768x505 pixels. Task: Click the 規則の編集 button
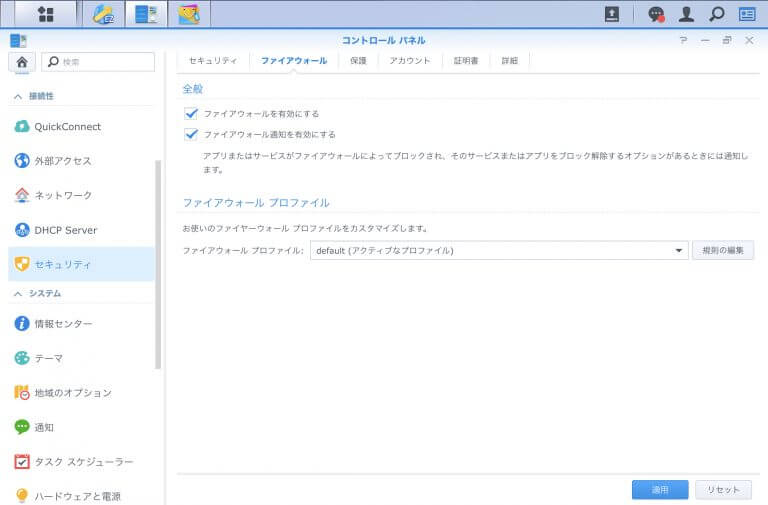[723, 250]
